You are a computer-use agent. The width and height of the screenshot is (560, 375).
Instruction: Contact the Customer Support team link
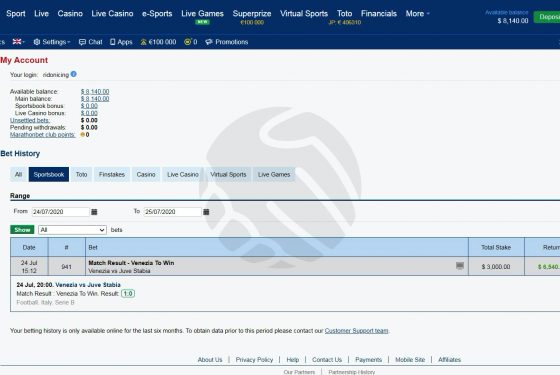pyautogui.click(x=356, y=331)
